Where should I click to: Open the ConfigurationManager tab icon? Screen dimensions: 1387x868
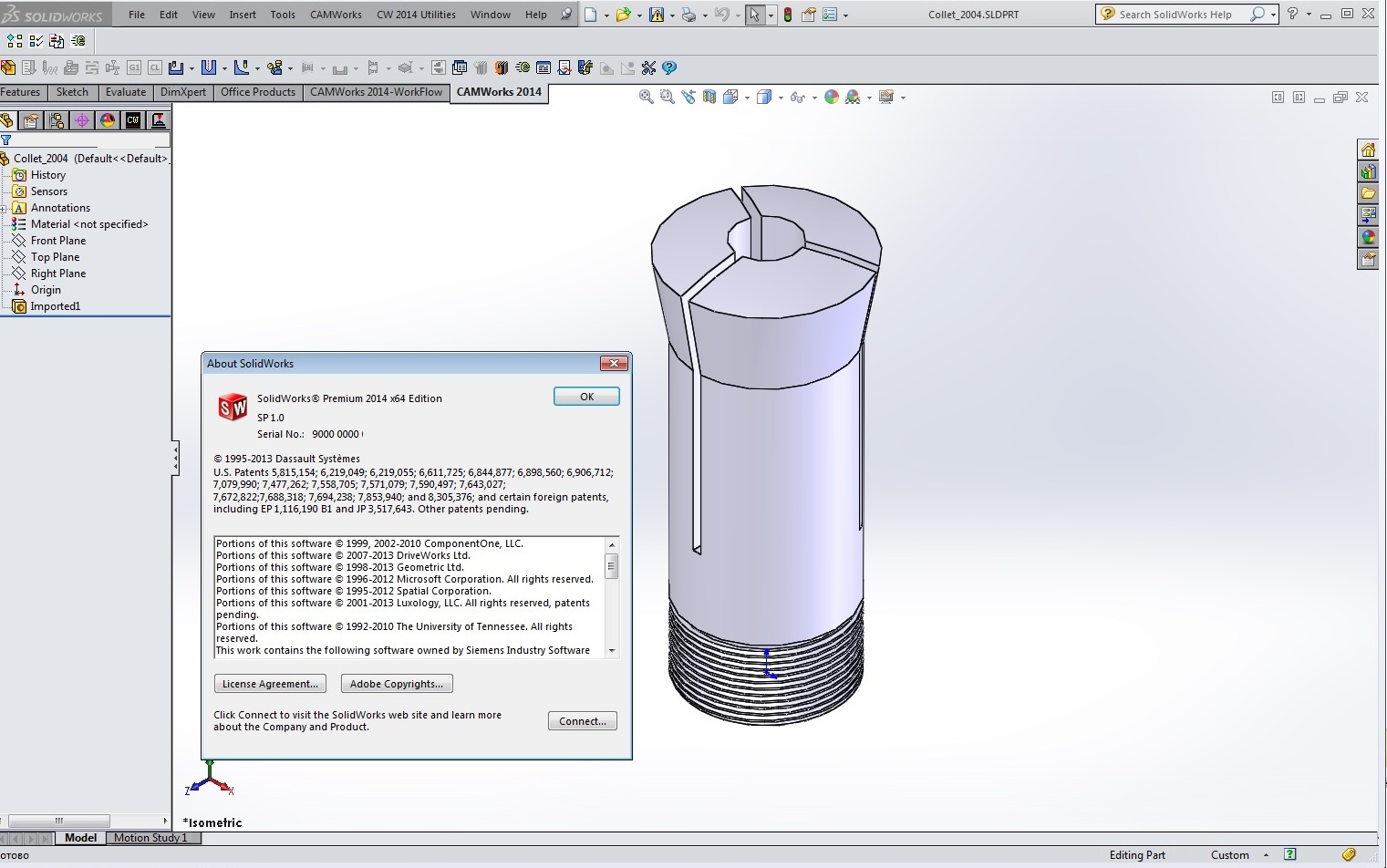pyautogui.click(x=57, y=120)
